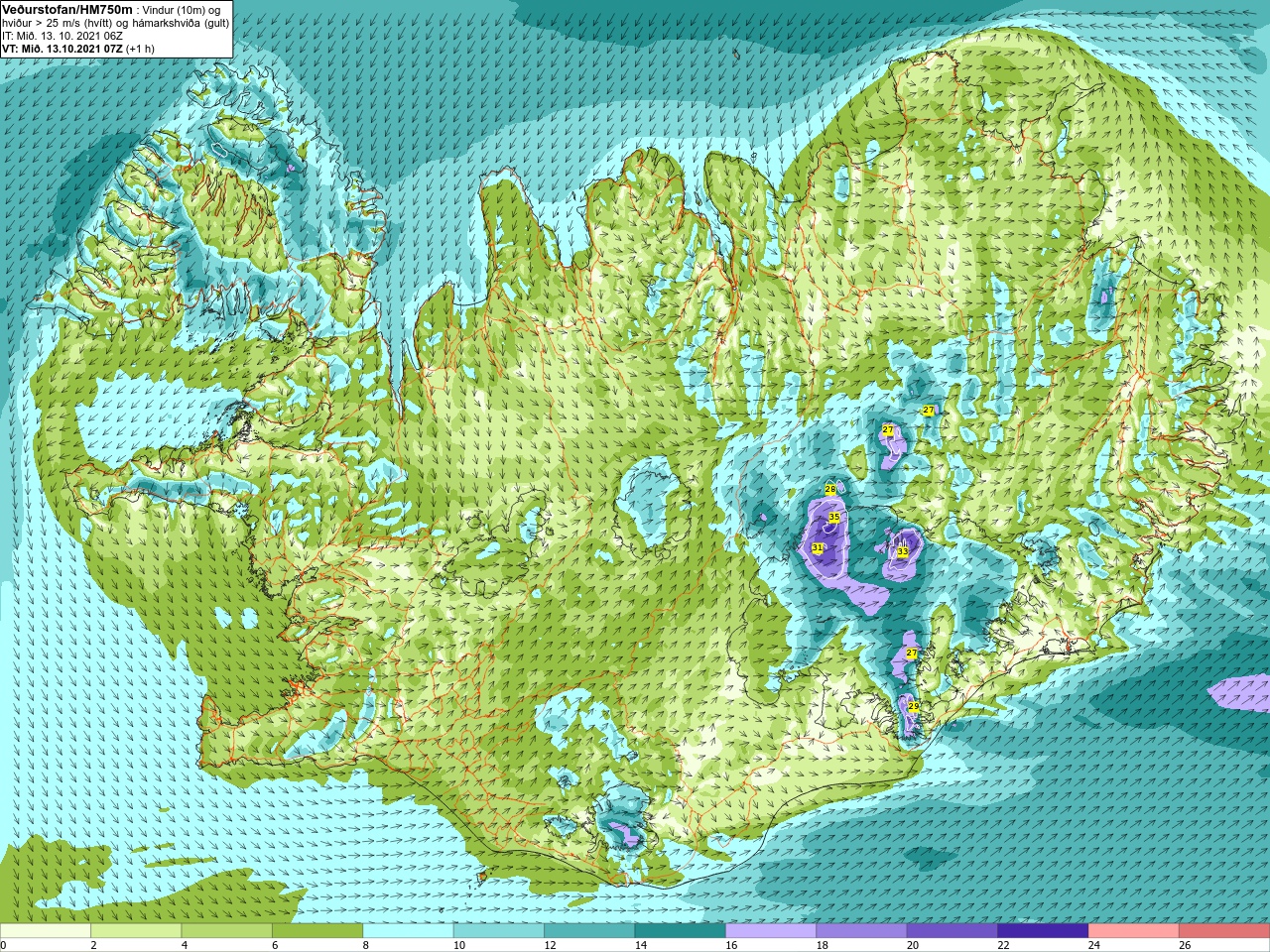
Task: Click the yellow gust label 33
Action: tap(903, 551)
